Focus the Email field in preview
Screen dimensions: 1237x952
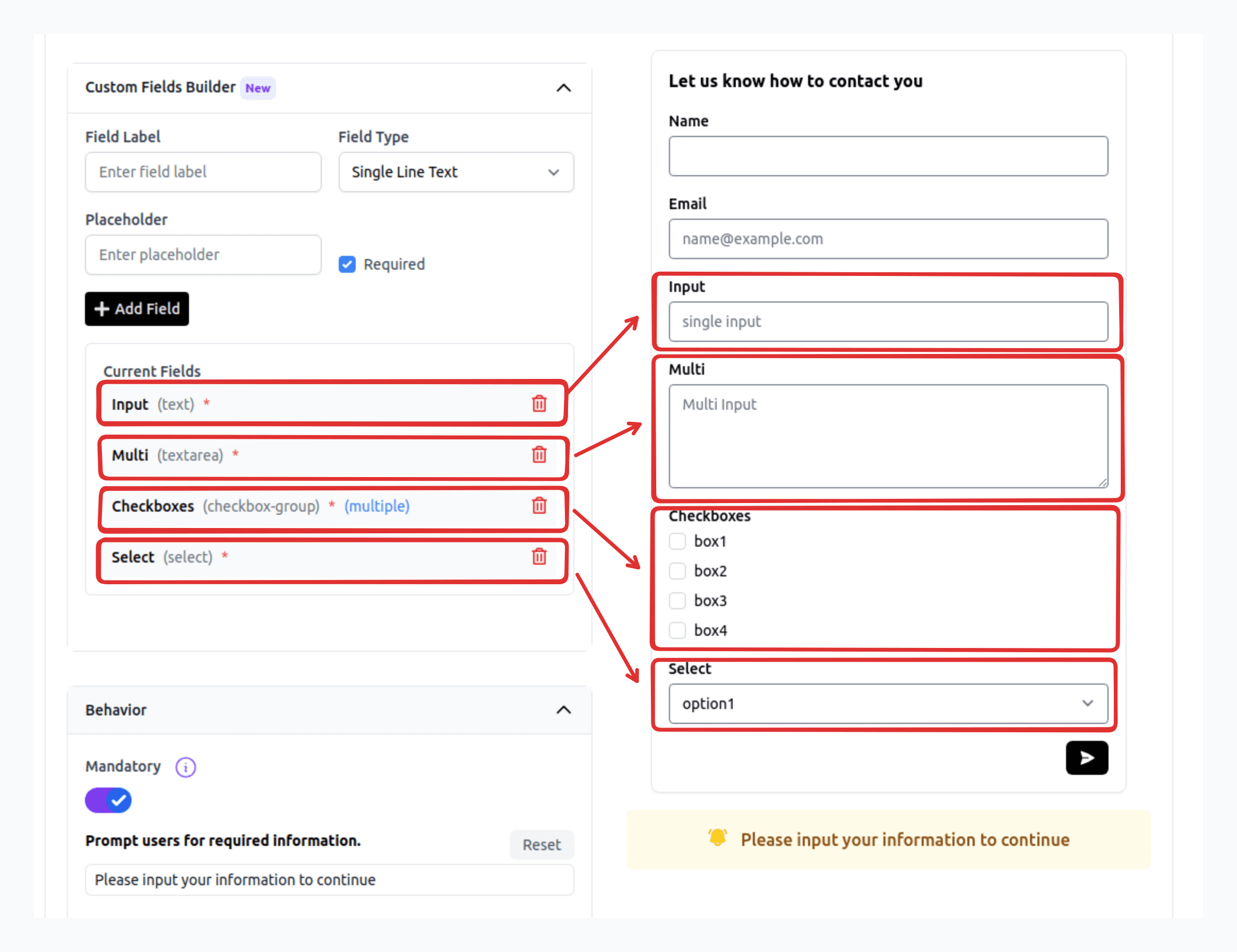click(888, 239)
